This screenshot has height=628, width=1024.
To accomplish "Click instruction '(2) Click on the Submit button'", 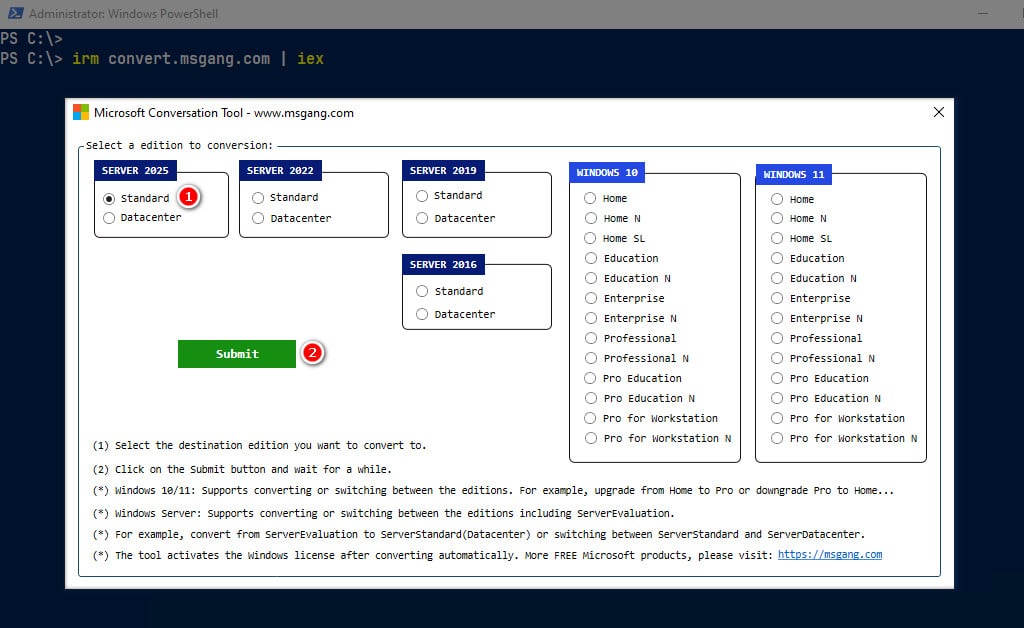I will [x=242, y=469].
